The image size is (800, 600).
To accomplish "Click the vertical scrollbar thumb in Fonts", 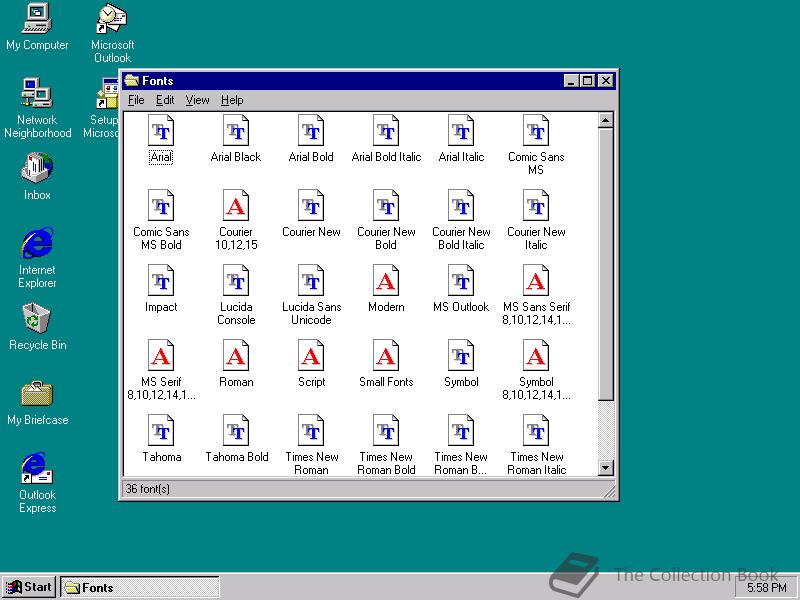I will point(605,264).
